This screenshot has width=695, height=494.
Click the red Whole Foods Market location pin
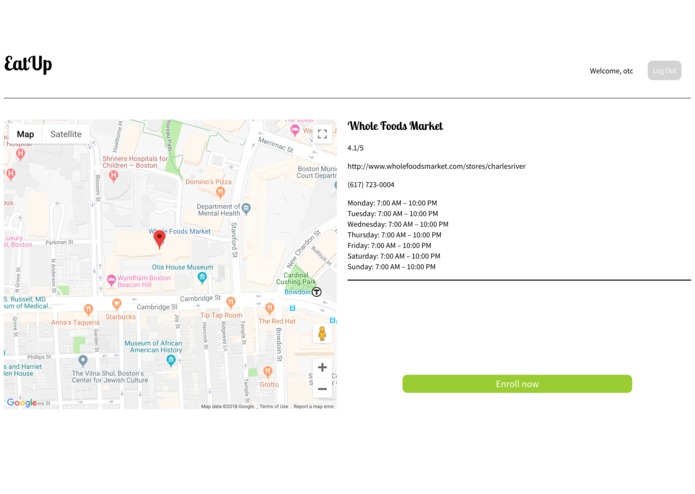pos(159,239)
